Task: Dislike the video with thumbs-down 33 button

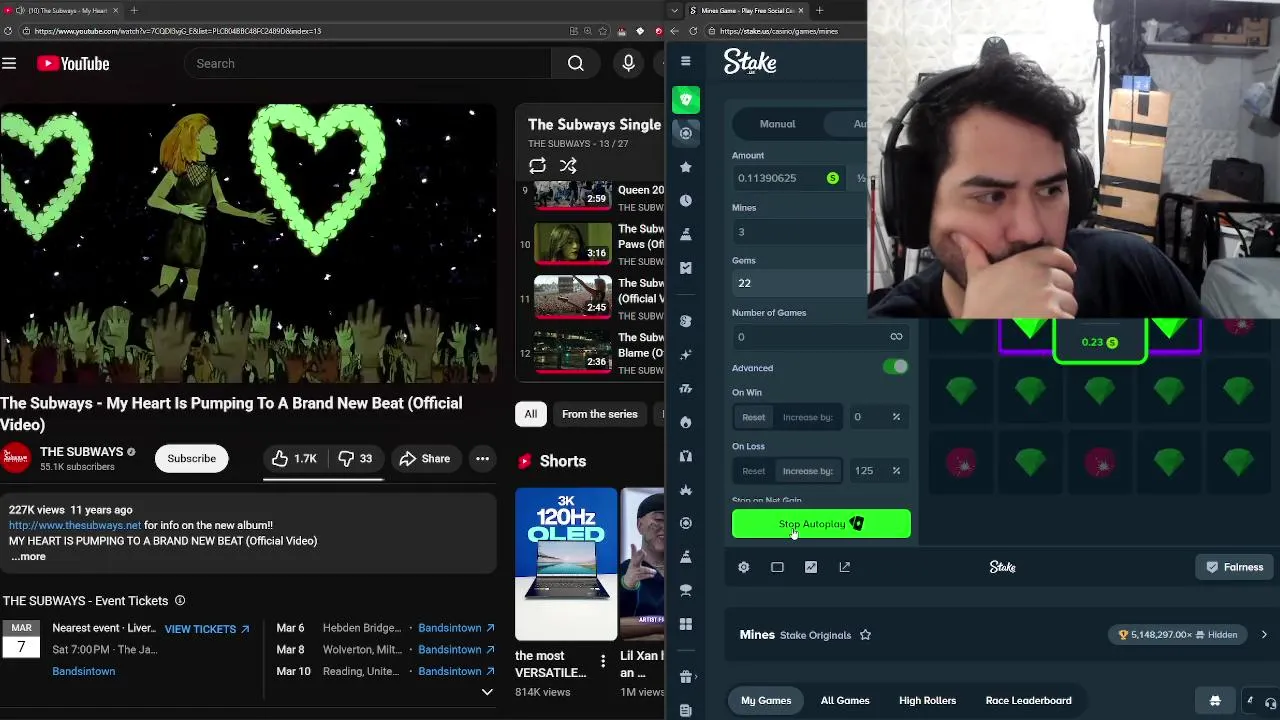Action: click(355, 458)
